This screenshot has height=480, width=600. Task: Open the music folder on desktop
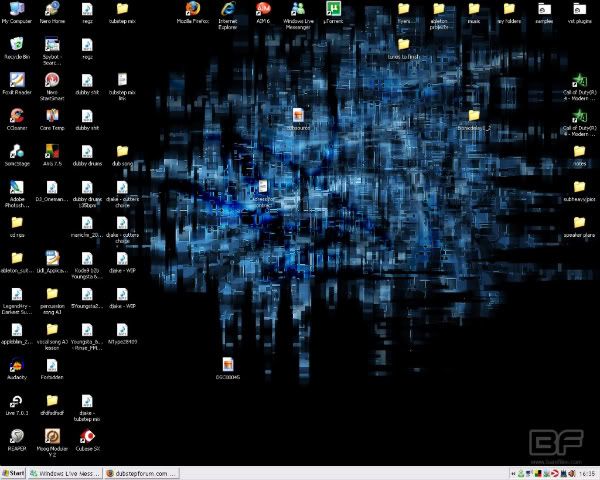[474, 13]
